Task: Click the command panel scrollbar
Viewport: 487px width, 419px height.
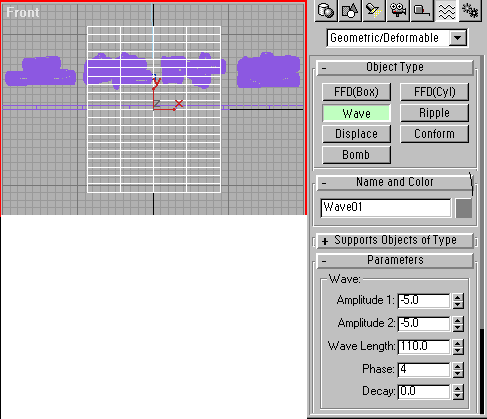Action: coord(482,371)
